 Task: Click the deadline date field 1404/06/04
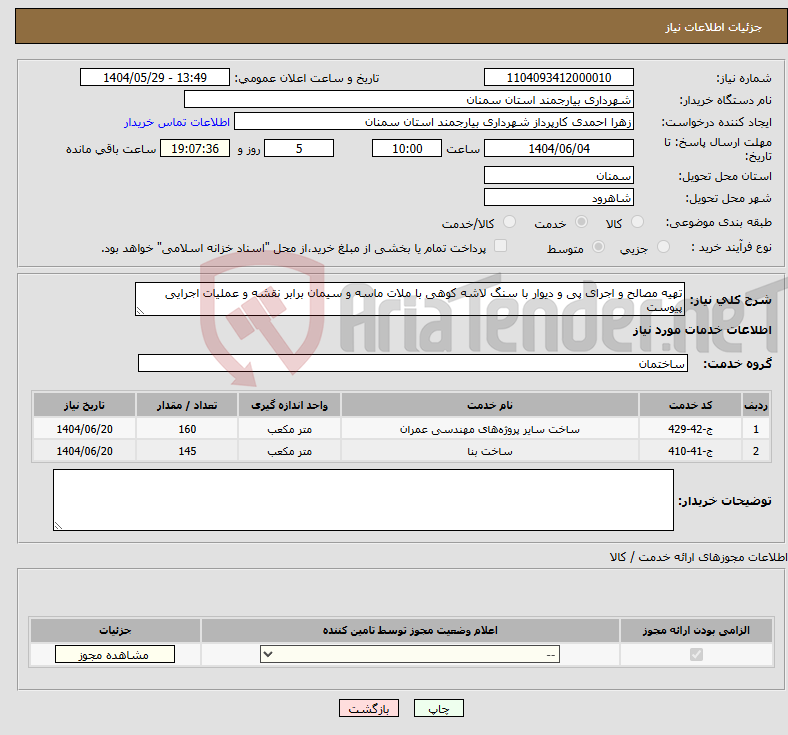pyautogui.click(x=558, y=148)
